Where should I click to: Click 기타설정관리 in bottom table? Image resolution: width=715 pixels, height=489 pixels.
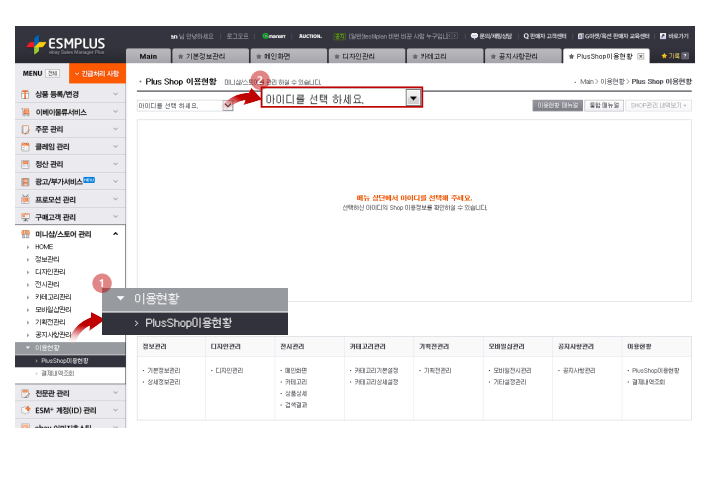[509, 382]
